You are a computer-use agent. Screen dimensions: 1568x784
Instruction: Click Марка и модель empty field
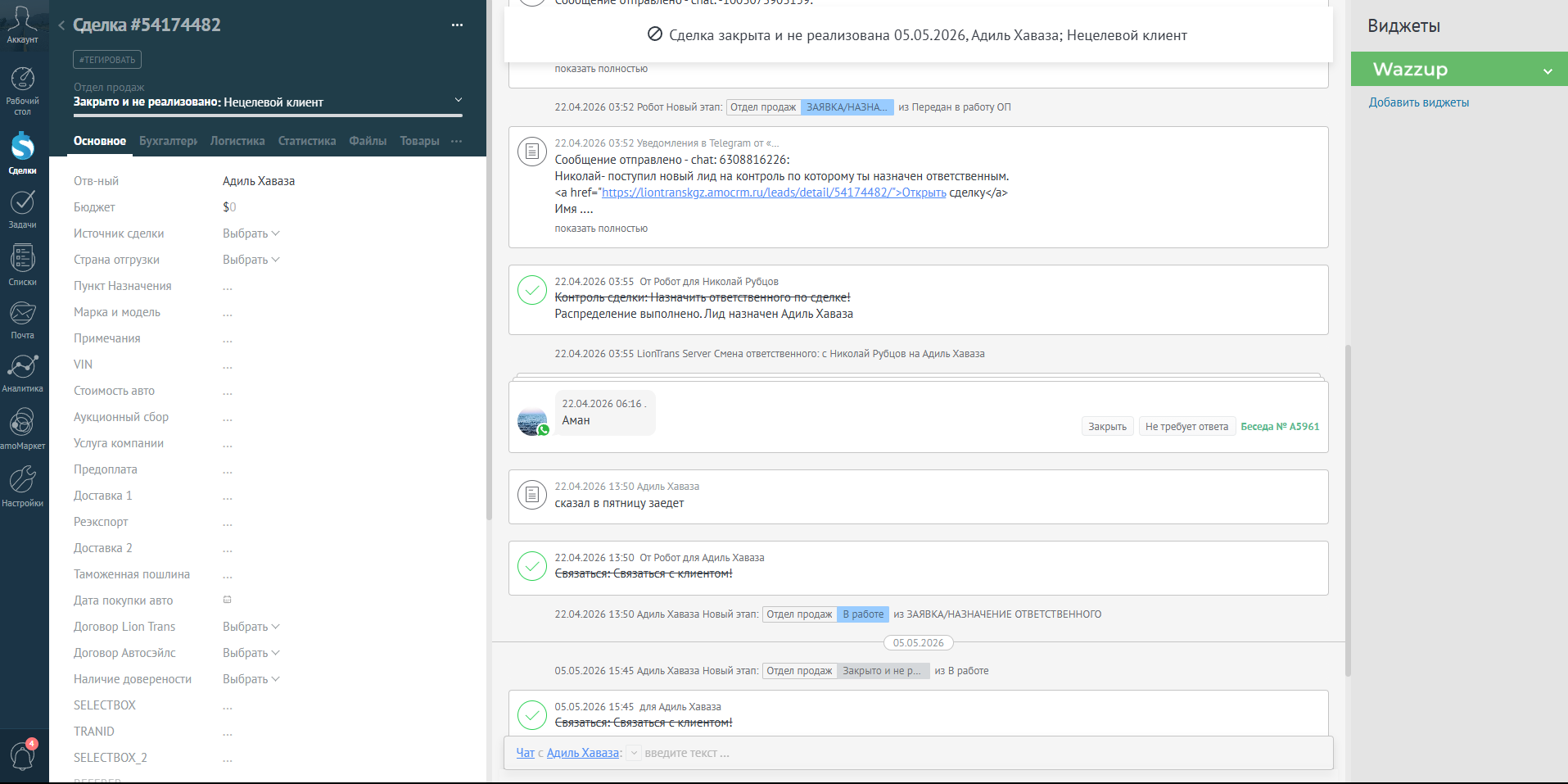coord(228,312)
